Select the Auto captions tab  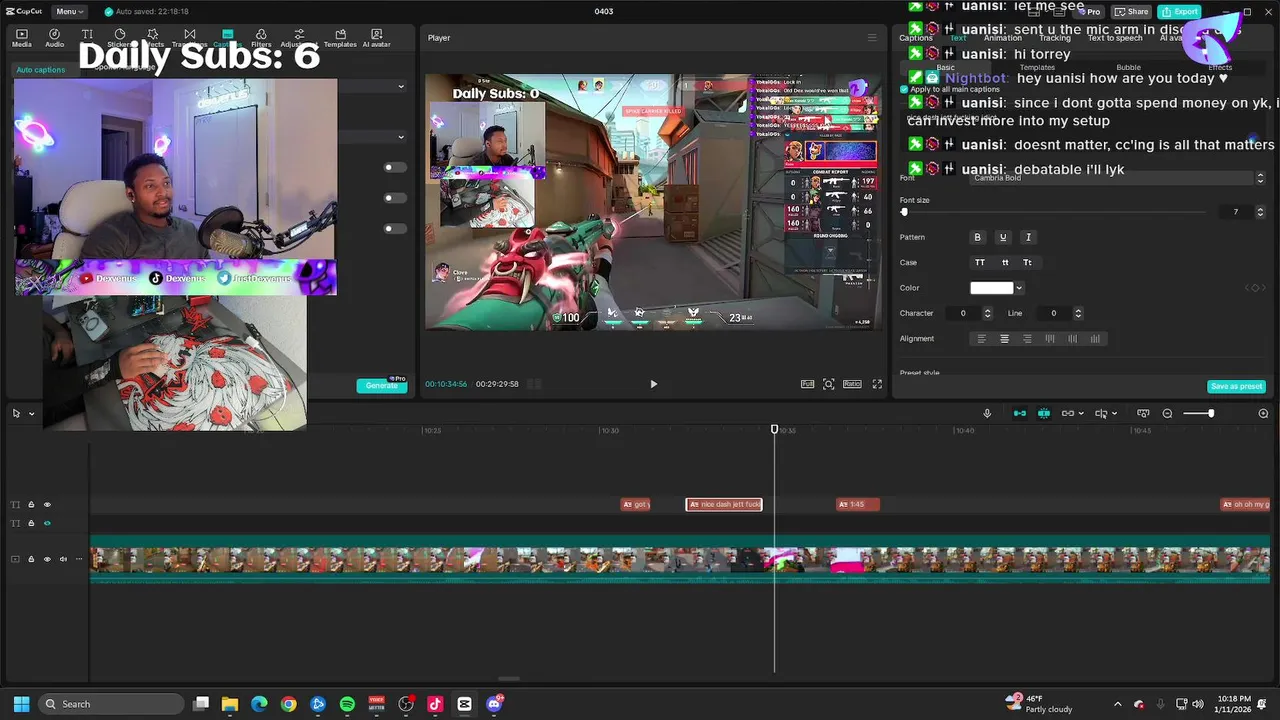[x=41, y=70]
